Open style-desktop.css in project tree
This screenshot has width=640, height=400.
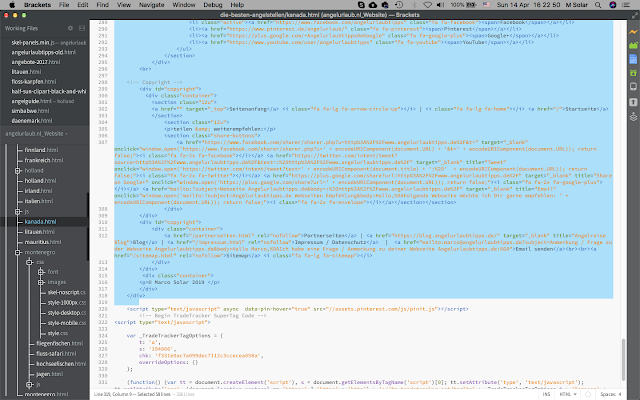(67, 313)
